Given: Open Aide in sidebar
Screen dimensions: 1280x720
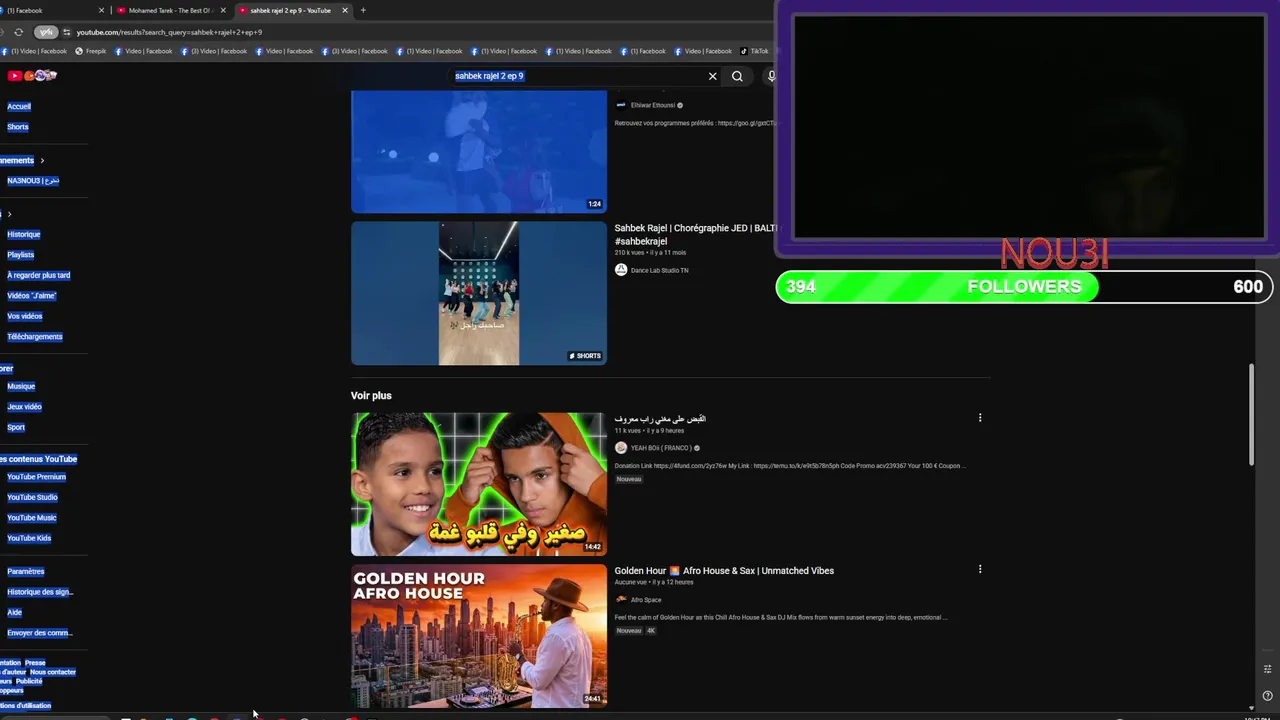Looking at the screenshot, I should coord(14,612).
